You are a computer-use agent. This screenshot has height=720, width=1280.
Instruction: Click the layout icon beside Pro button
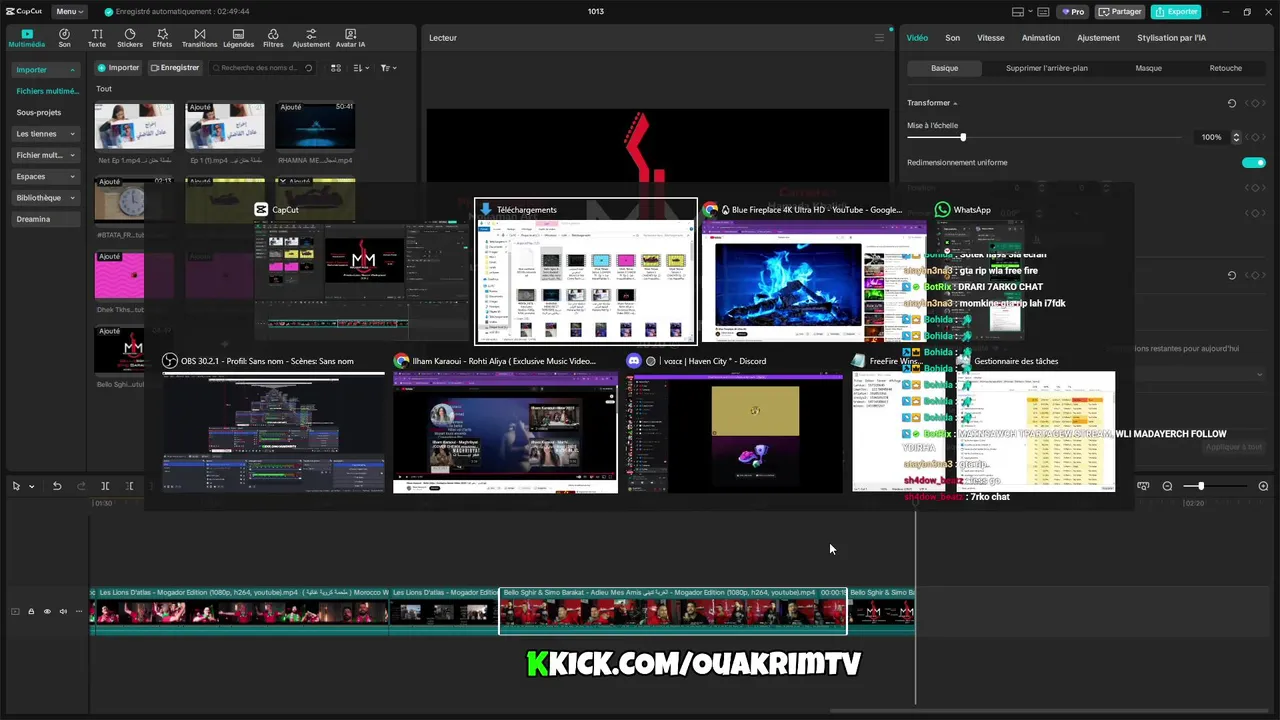[x=1018, y=12]
